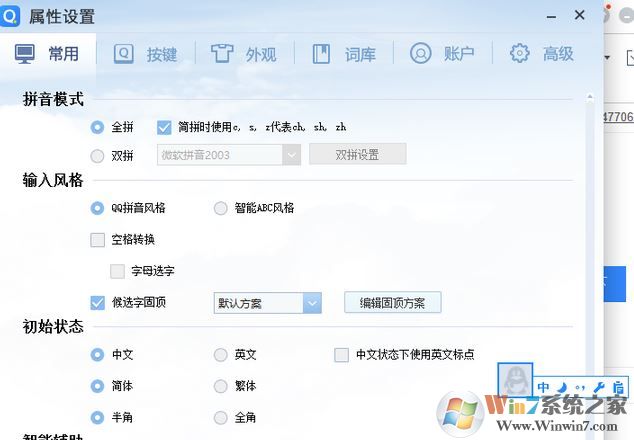Uncheck 简拼时使用c, s, z checkbox
634x440 pixels.
pos(165,127)
